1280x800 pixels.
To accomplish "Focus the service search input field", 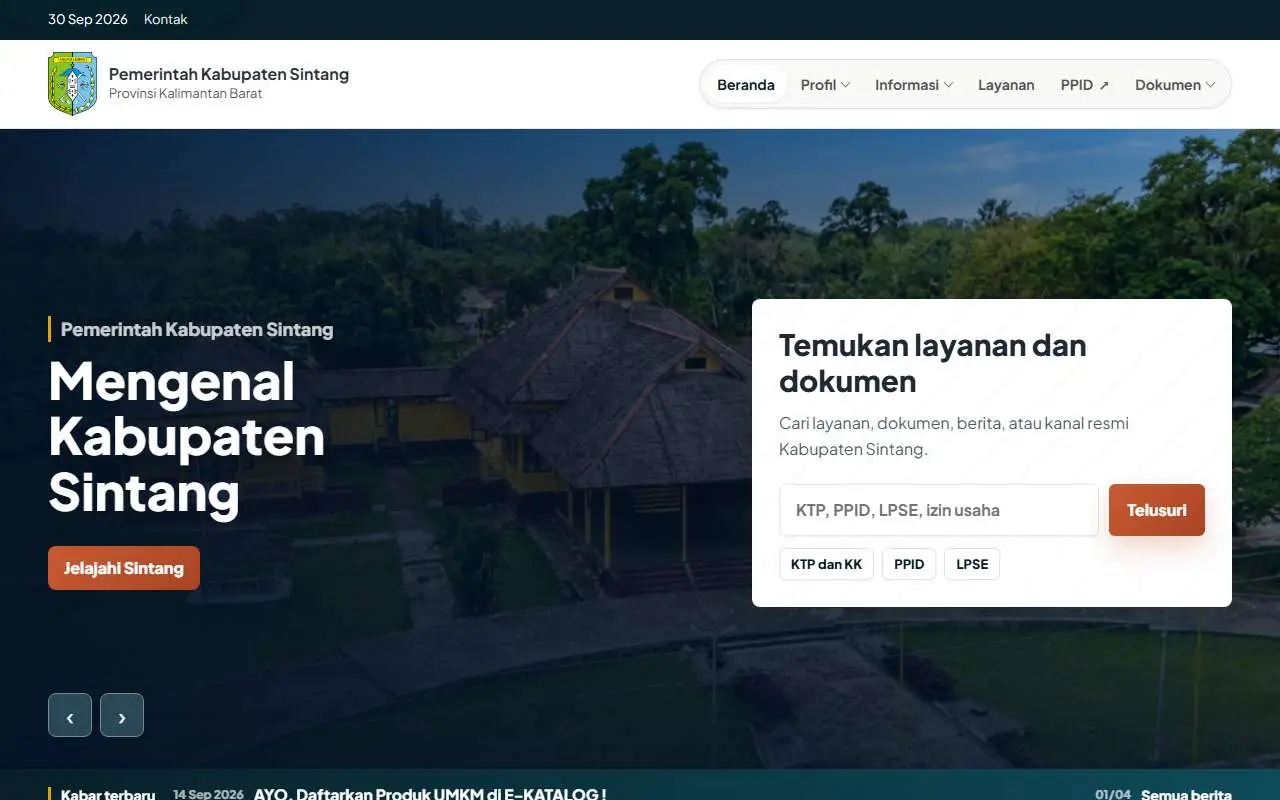I will [x=939, y=510].
